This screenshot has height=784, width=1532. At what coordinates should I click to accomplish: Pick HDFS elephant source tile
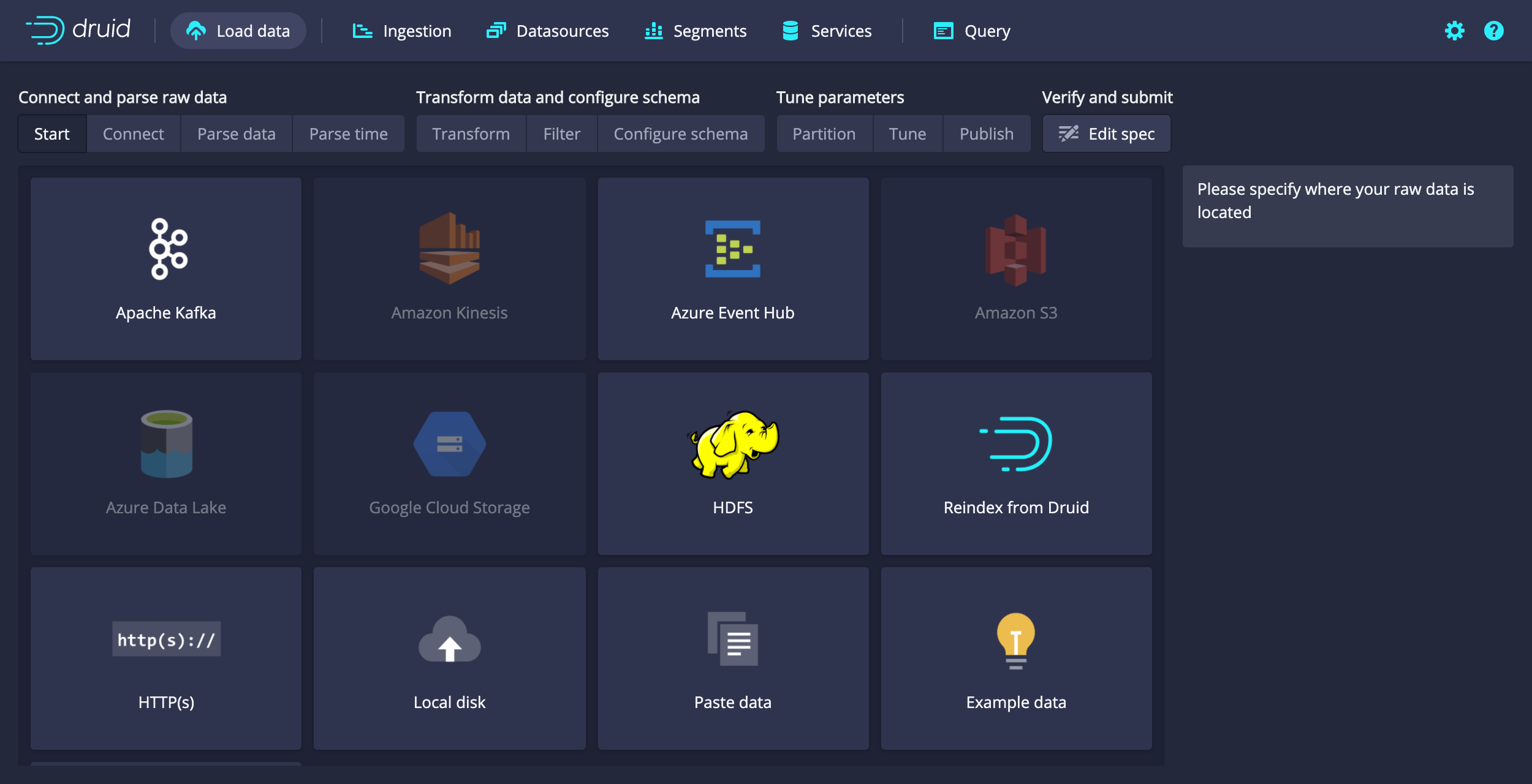733,464
